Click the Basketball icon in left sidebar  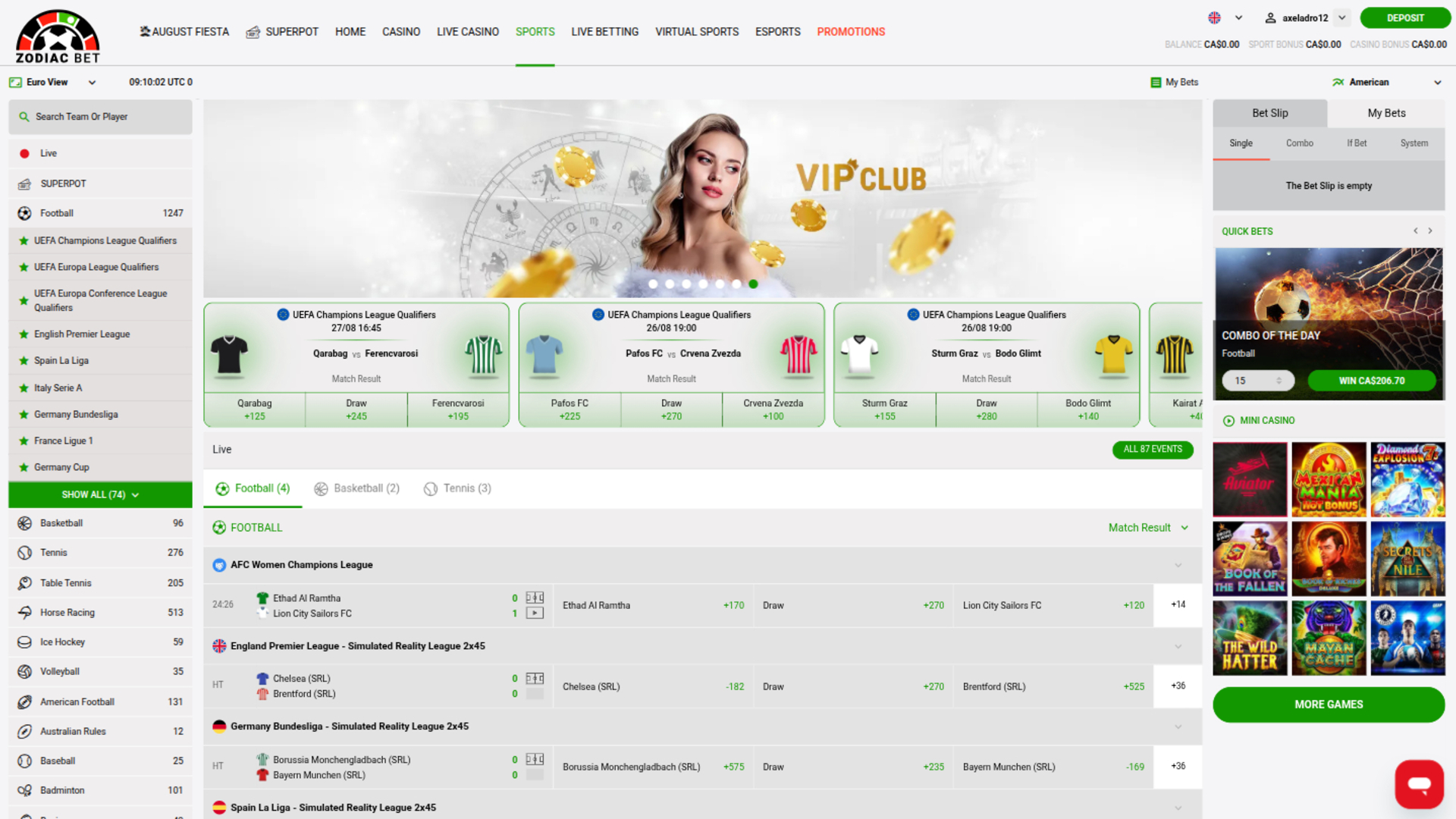tap(24, 522)
